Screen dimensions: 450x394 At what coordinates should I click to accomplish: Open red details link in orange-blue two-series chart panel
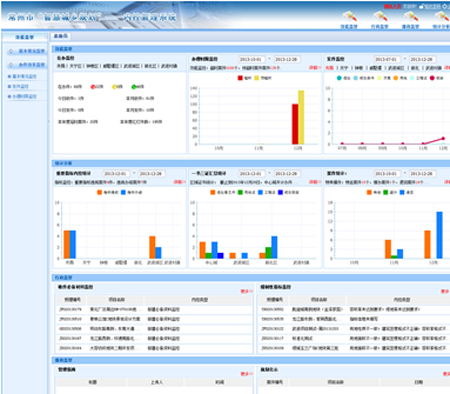click(179, 182)
